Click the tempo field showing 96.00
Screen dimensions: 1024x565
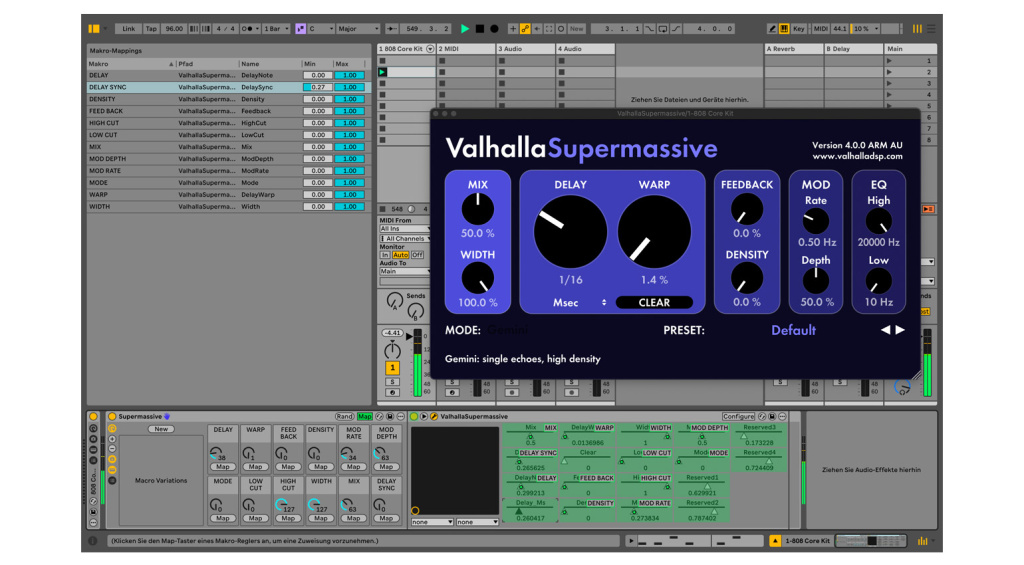[x=174, y=29]
